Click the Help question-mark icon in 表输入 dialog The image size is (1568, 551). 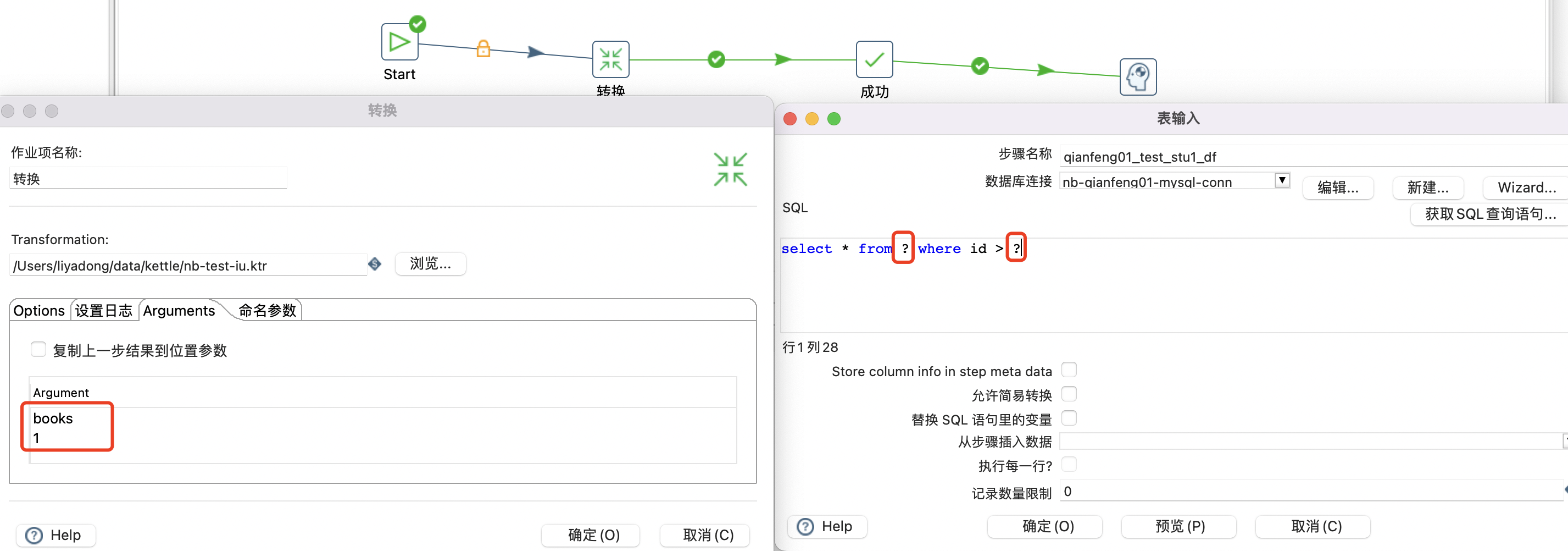(x=805, y=527)
